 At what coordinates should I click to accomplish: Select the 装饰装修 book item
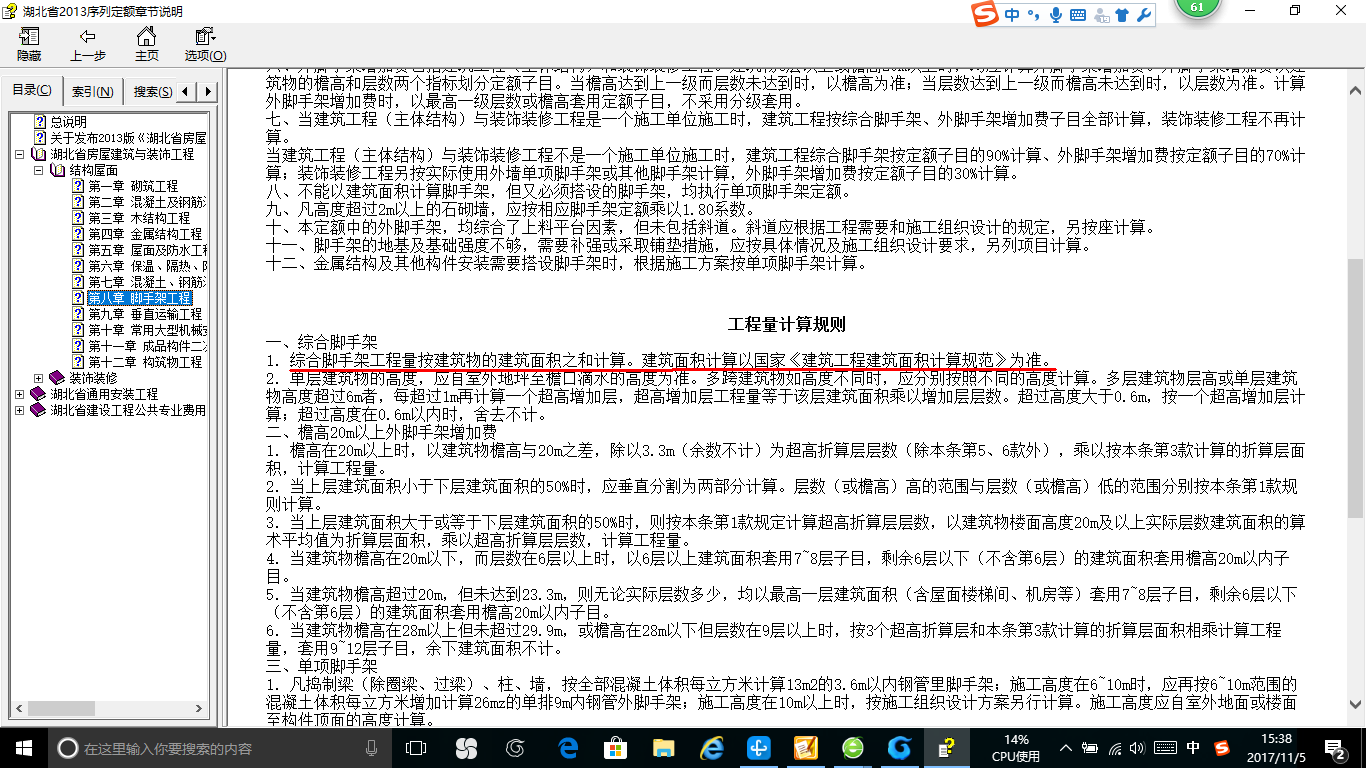(x=93, y=378)
